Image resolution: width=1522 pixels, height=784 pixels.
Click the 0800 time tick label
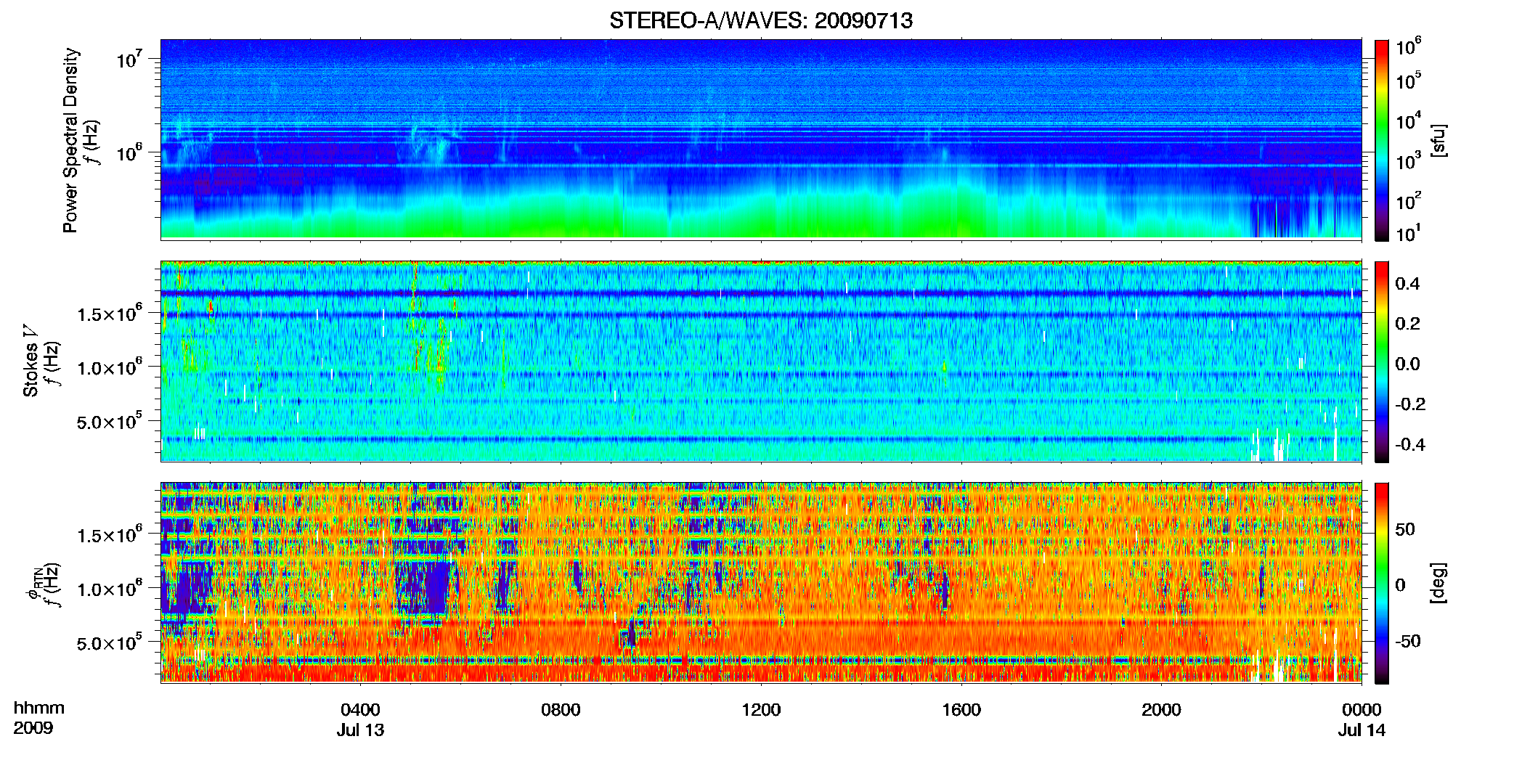click(561, 709)
